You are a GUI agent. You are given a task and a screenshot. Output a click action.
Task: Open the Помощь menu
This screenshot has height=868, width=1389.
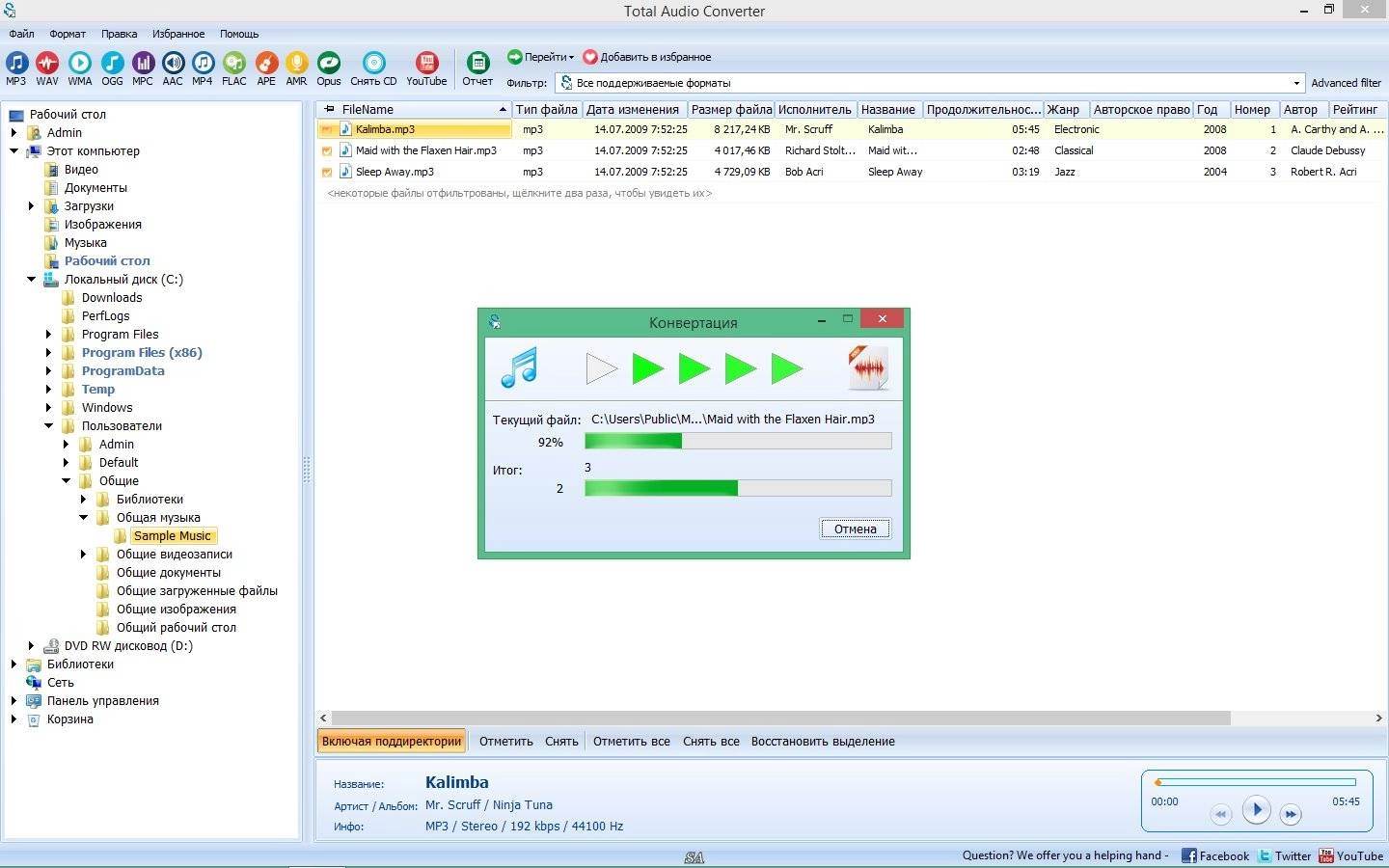239,34
